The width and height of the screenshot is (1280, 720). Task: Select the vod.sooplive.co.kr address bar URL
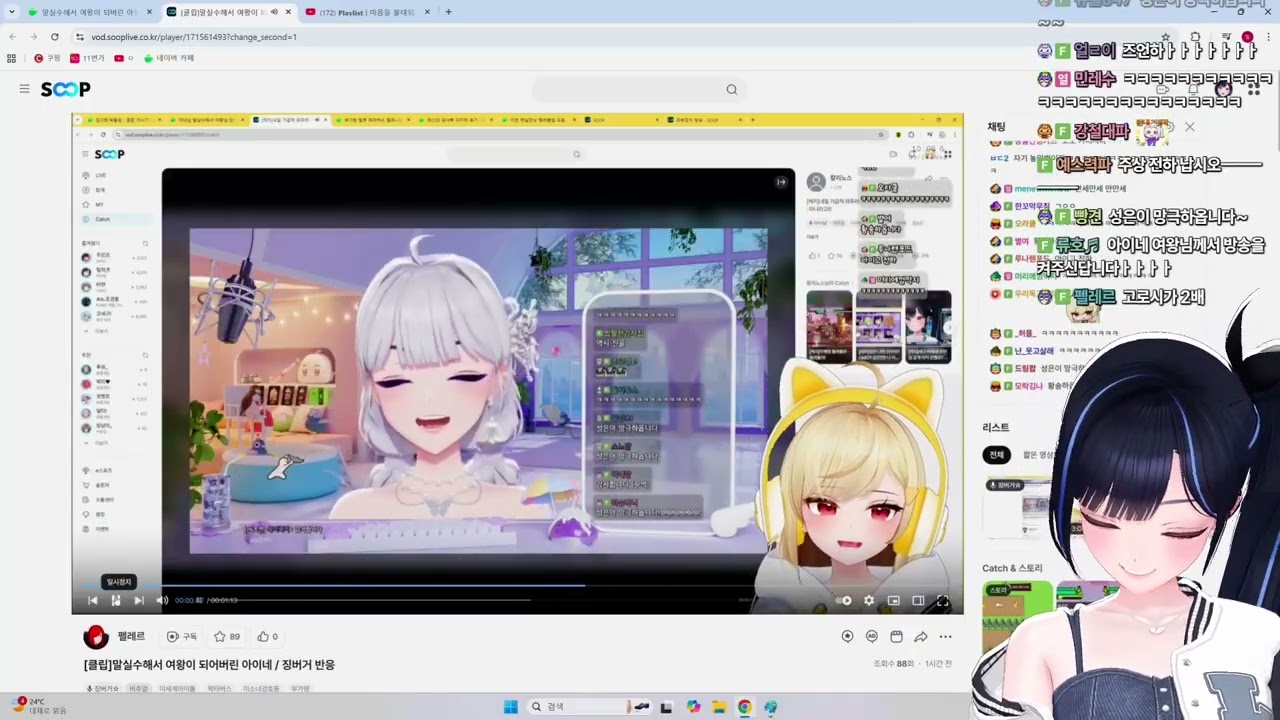pyautogui.click(x=194, y=37)
